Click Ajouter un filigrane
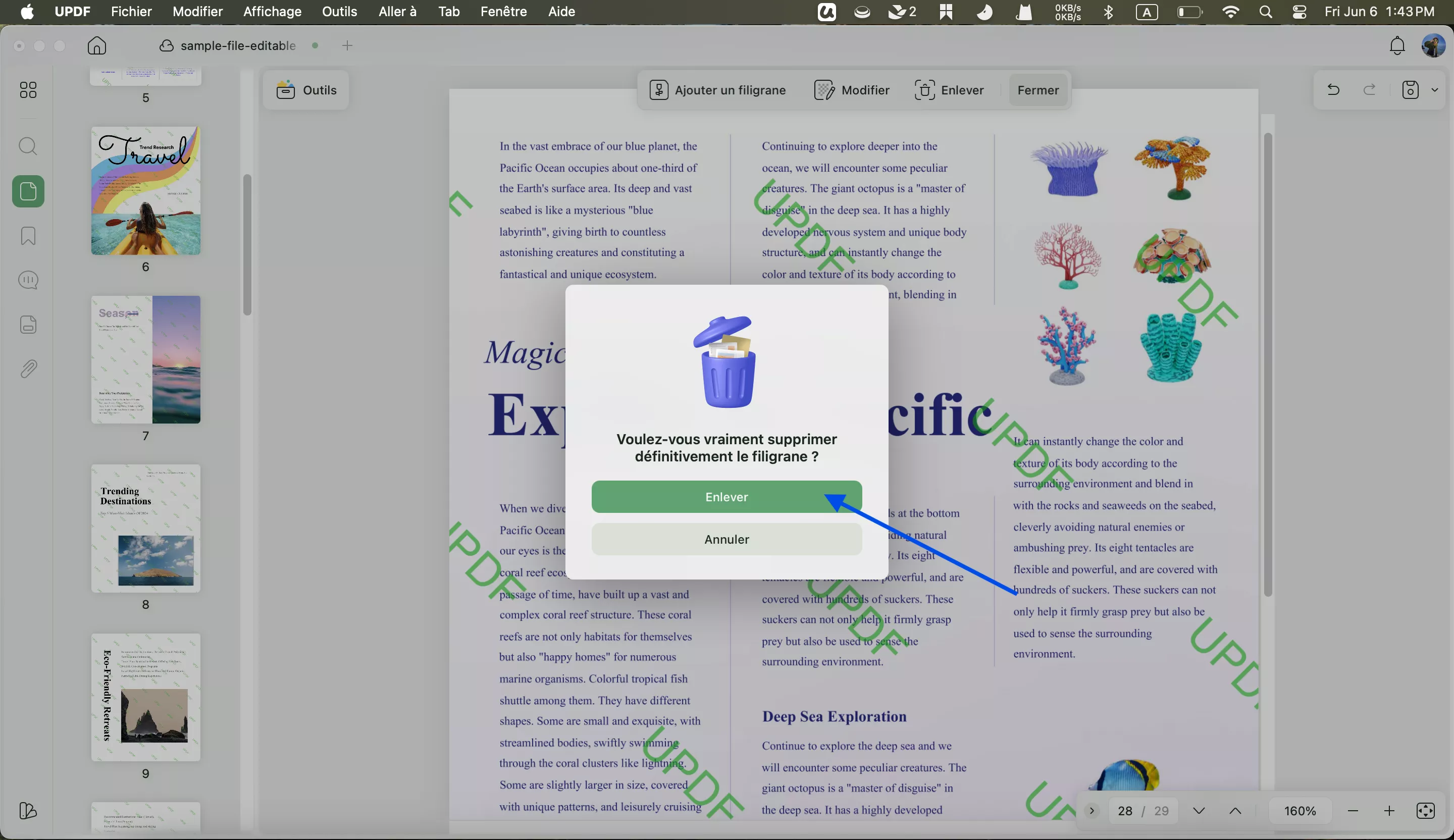The height and width of the screenshot is (840, 1454). [718, 90]
